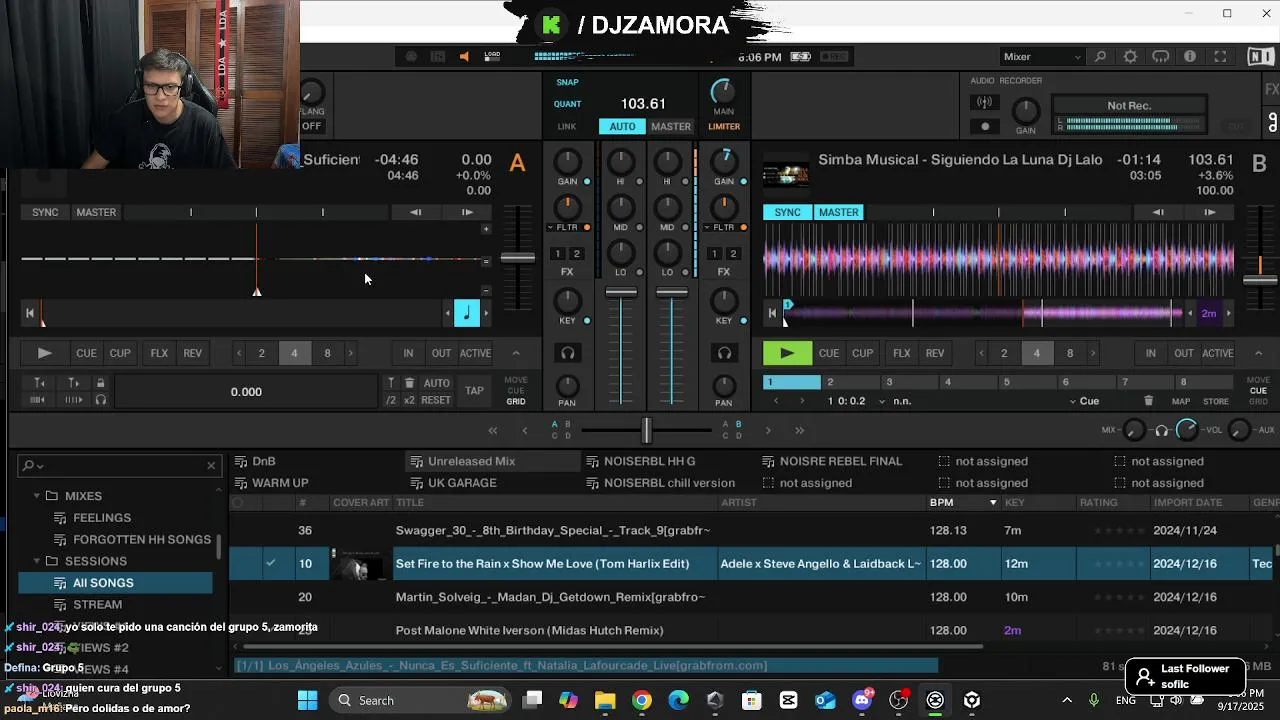1280x720 pixels.
Task: Click the Native Instruments logo
Action: click(x=1259, y=57)
